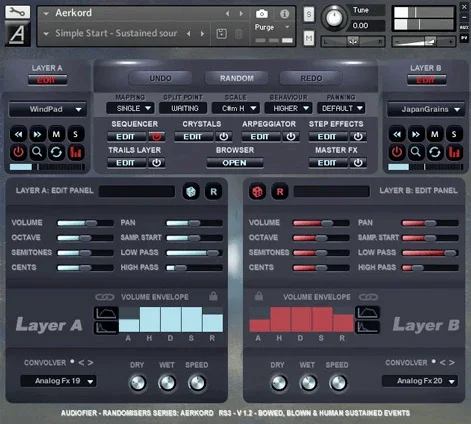
Task: Open Analog Fx 19 convolver dropdown
Action: coord(59,381)
